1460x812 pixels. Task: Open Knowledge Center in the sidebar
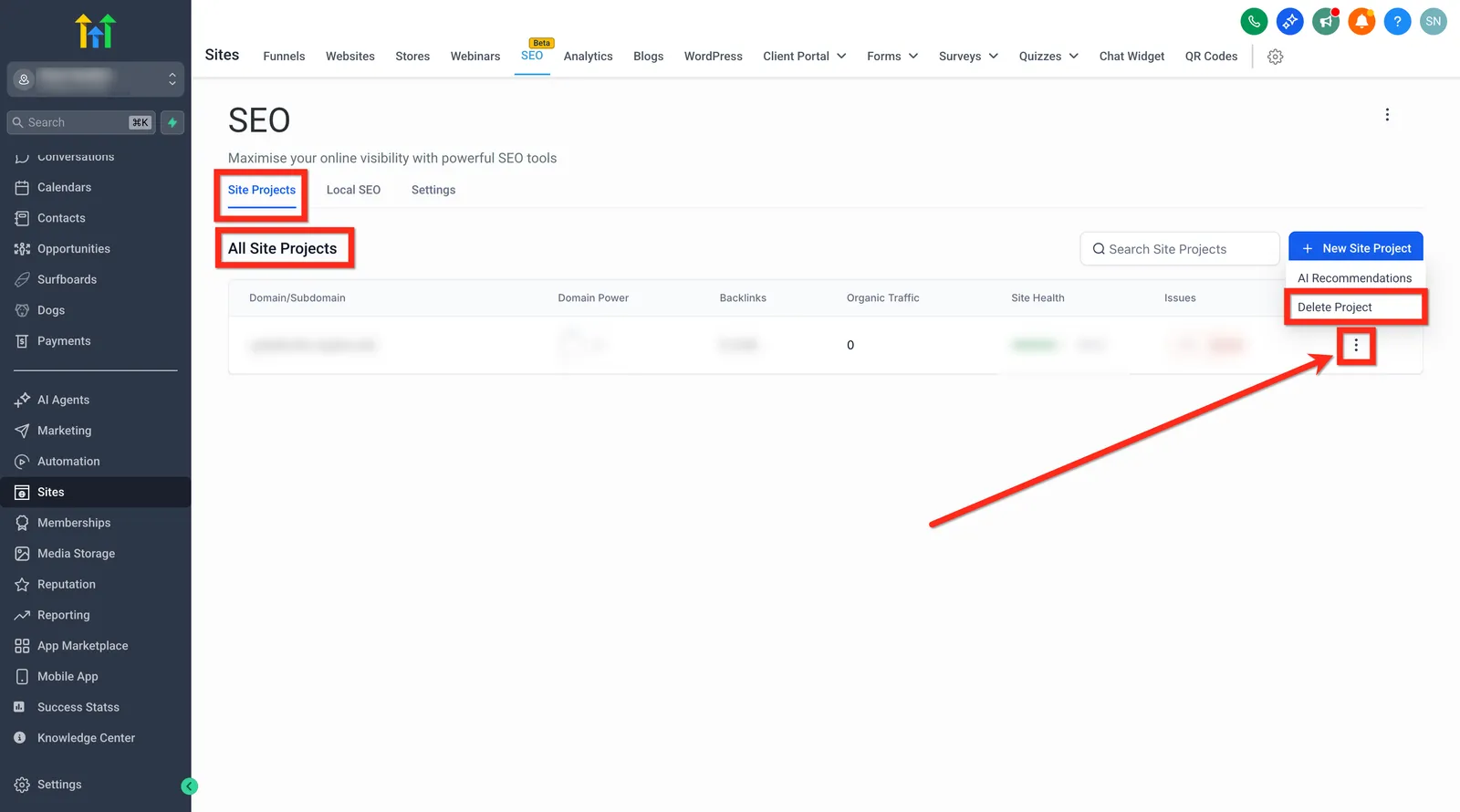[86, 738]
